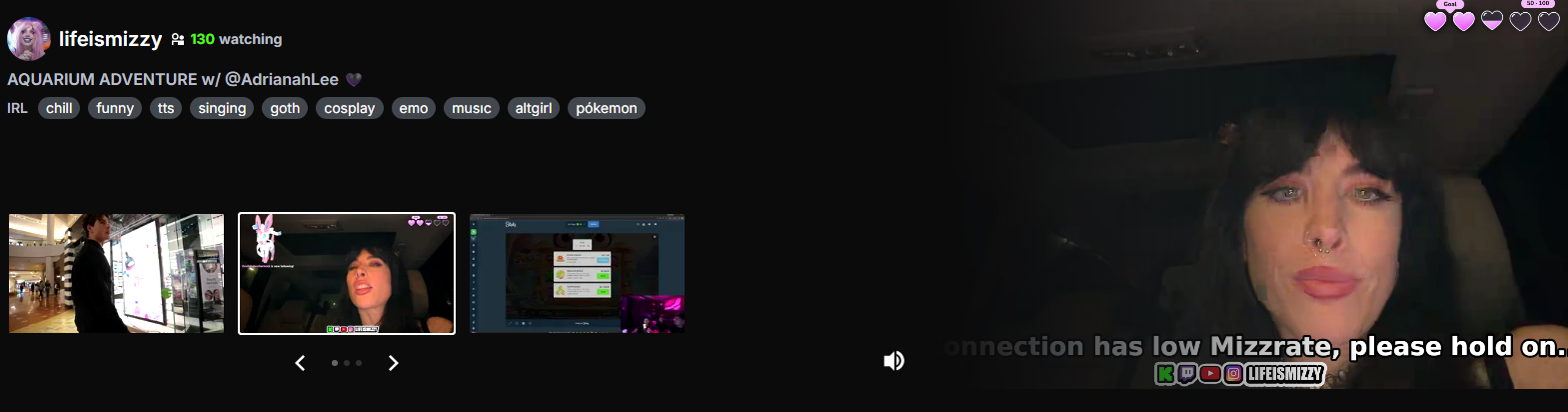Click the live video player
The image size is (1568, 412).
point(1258,194)
